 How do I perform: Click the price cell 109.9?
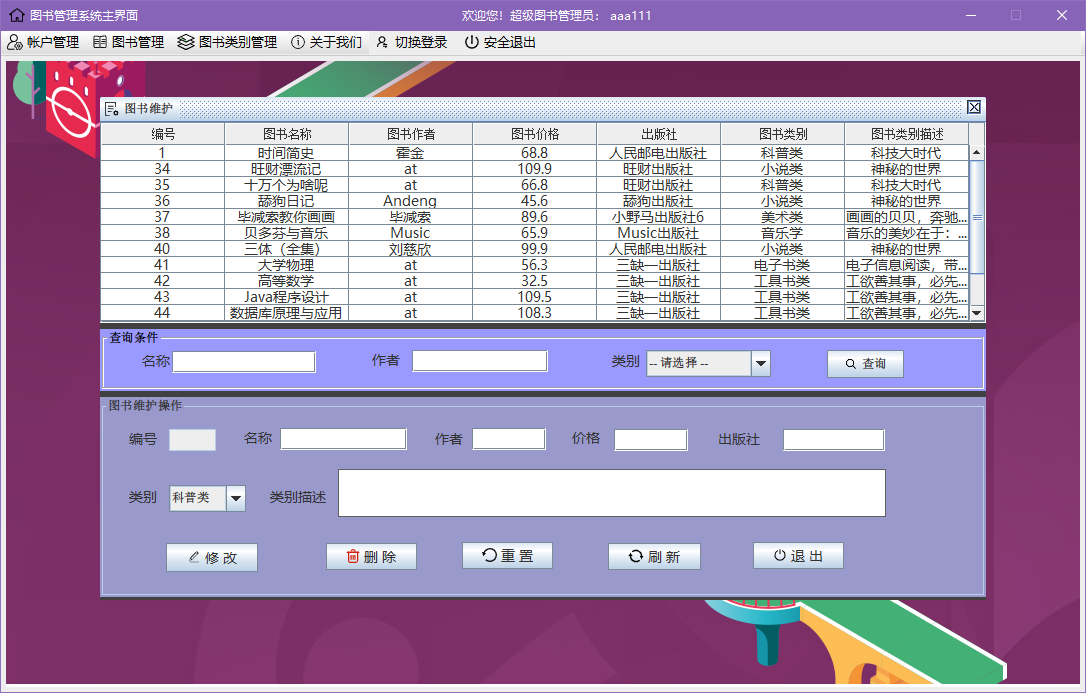pyautogui.click(x=535, y=169)
